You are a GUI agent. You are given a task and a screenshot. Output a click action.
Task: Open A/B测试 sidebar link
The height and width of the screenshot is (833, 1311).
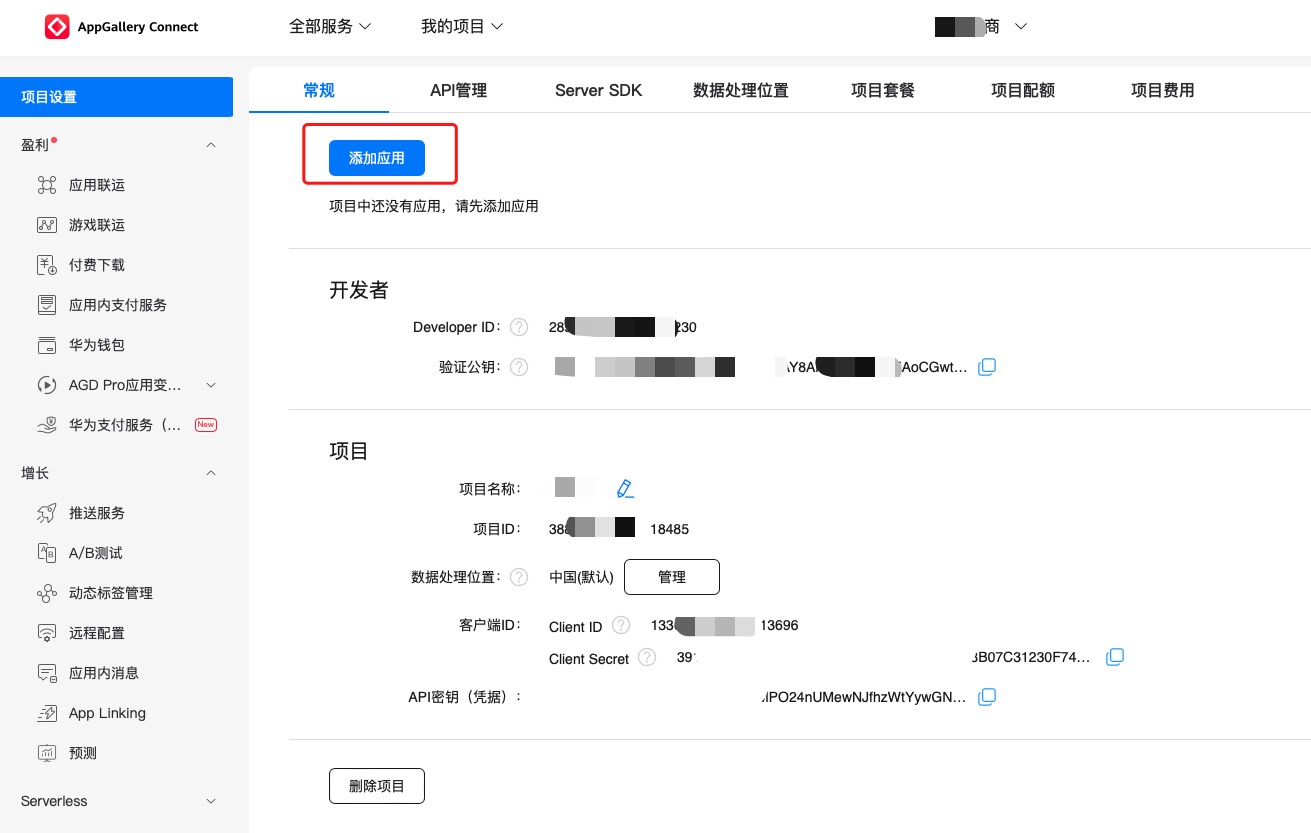point(96,553)
